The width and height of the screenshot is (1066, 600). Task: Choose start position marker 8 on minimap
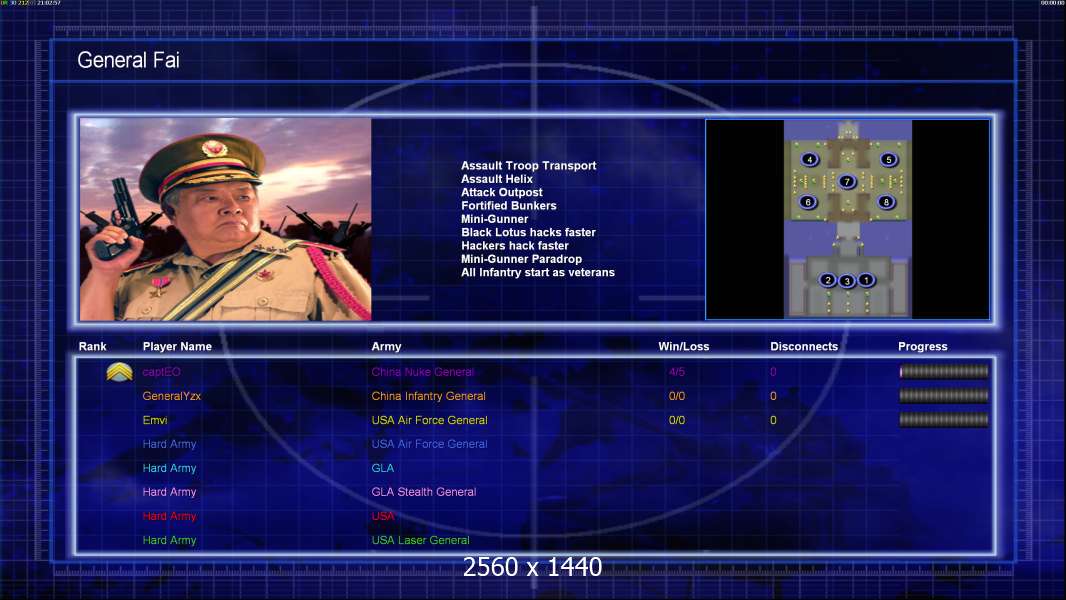tap(886, 202)
